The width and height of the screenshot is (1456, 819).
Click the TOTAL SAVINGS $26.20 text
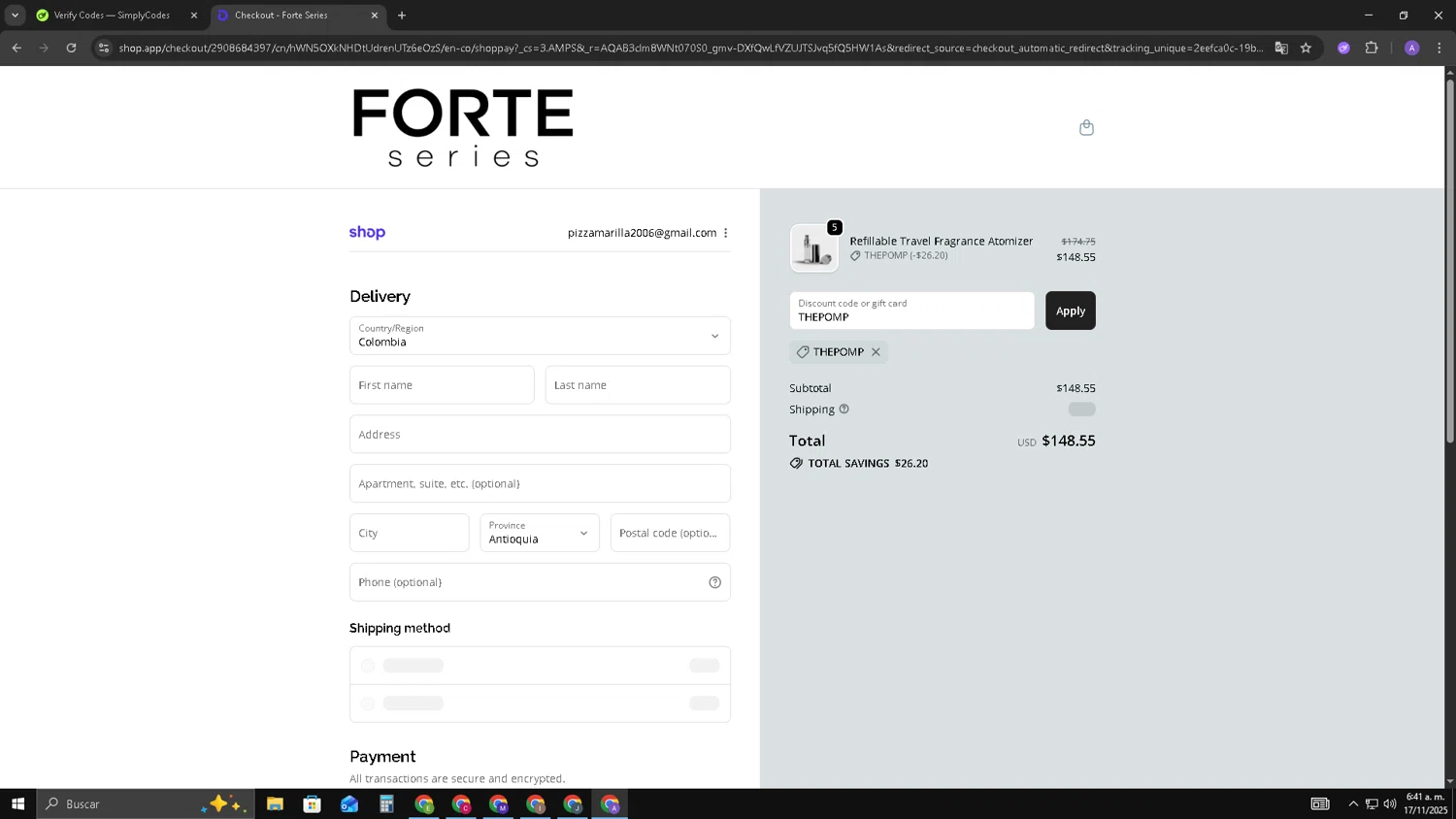tap(868, 464)
